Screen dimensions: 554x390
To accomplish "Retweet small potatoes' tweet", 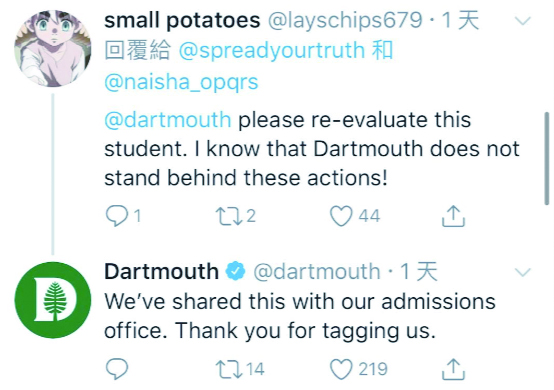I will coord(229,216).
